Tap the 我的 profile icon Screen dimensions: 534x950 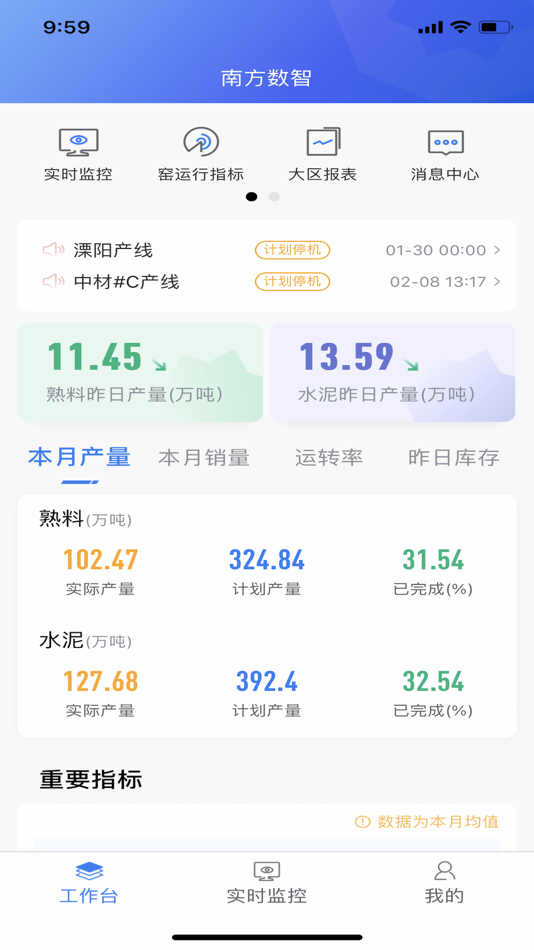(445, 871)
